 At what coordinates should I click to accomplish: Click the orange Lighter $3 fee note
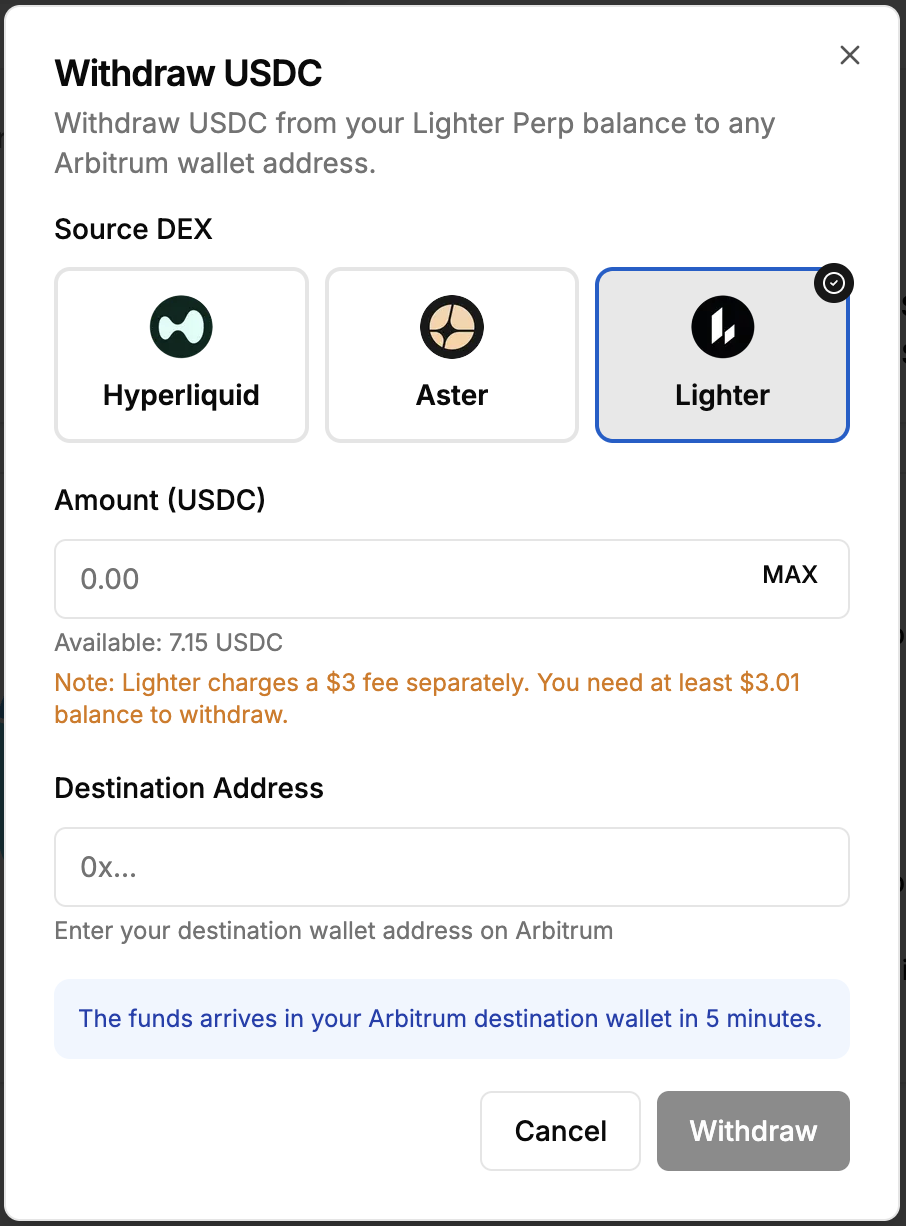tap(427, 699)
